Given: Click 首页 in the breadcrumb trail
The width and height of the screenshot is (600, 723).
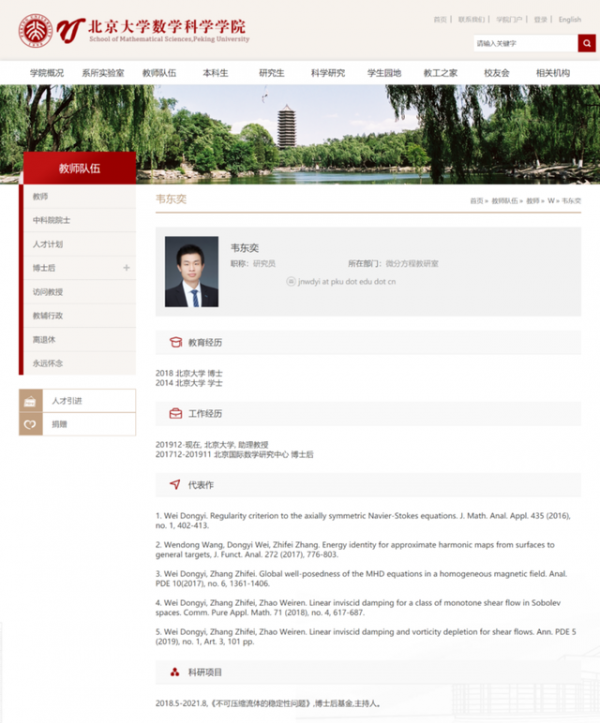Looking at the screenshot, I should pyautogui.click(x=477, y=201).
